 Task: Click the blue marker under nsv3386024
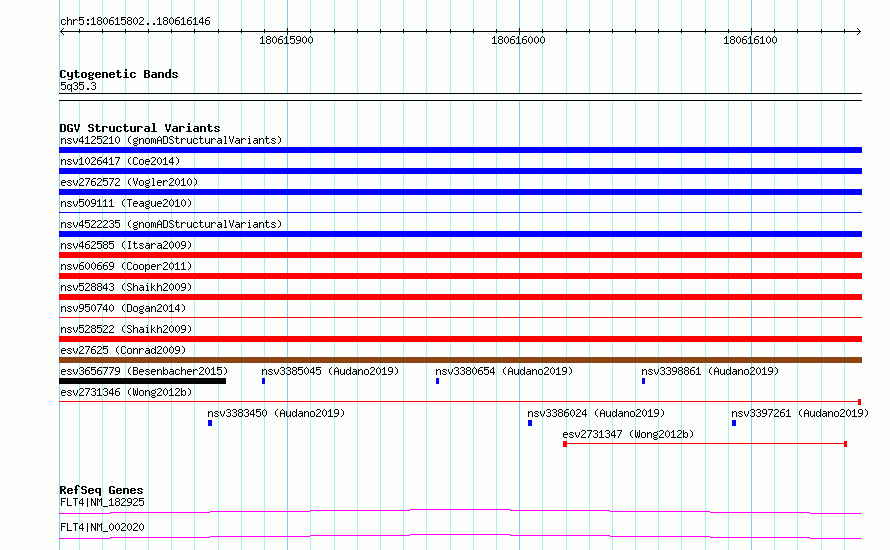(530, 423)
